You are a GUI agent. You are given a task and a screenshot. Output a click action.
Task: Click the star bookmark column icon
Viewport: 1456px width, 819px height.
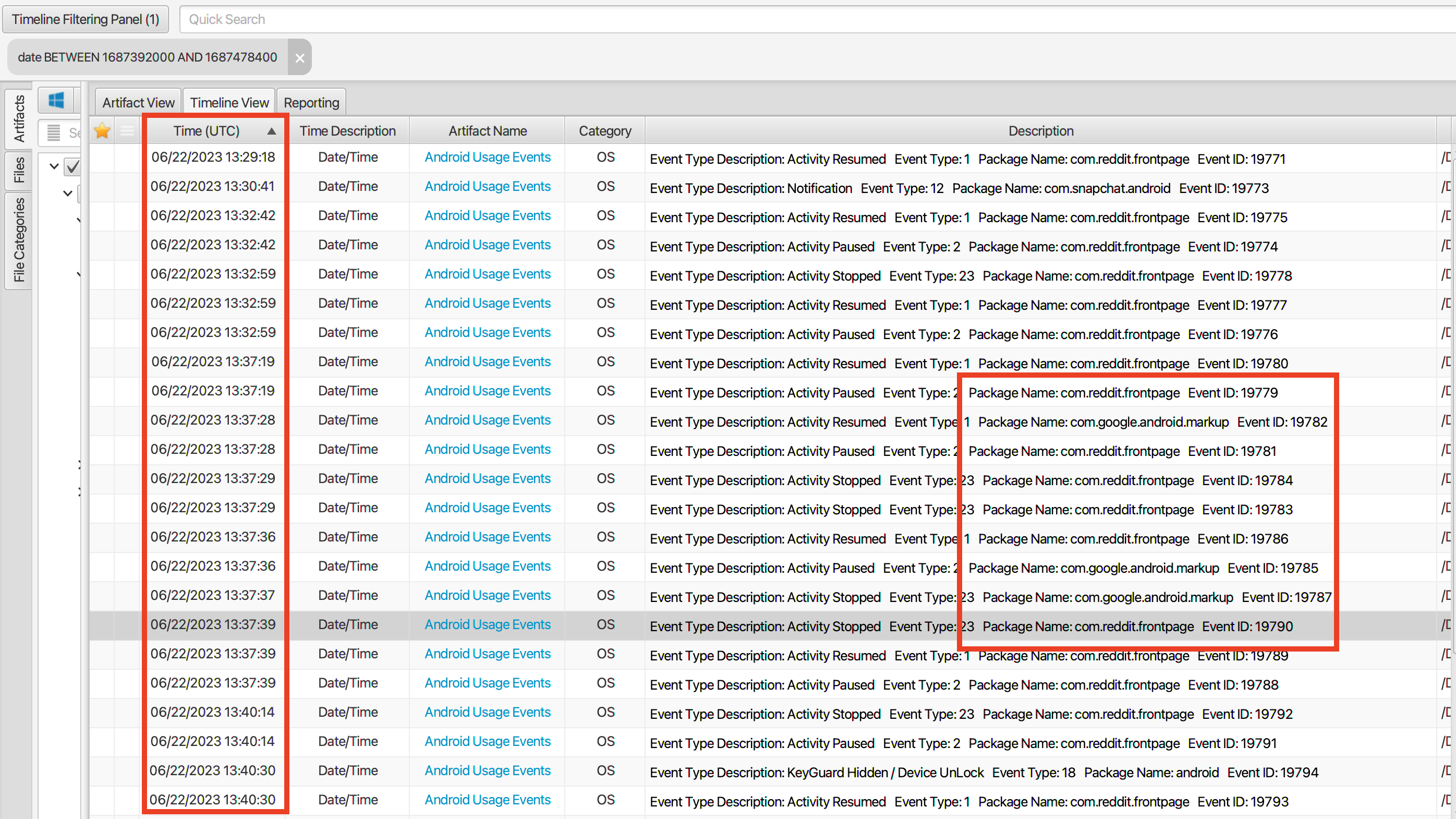[x=102, y=131]
